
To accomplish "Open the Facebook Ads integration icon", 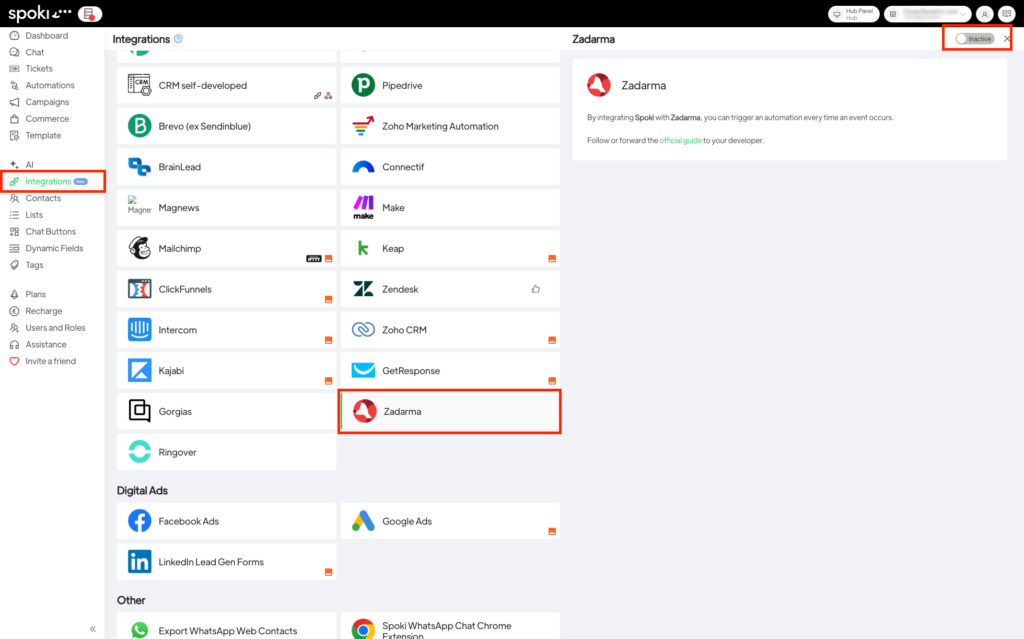I will (x=140, y=521).
